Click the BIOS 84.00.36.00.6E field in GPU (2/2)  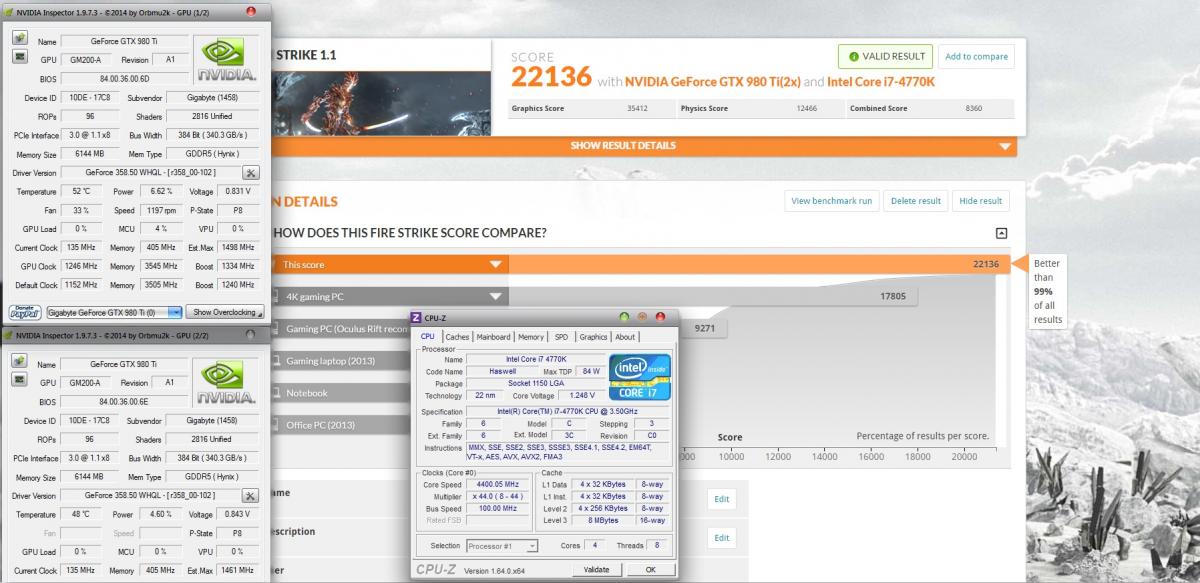tap(124, 401)
